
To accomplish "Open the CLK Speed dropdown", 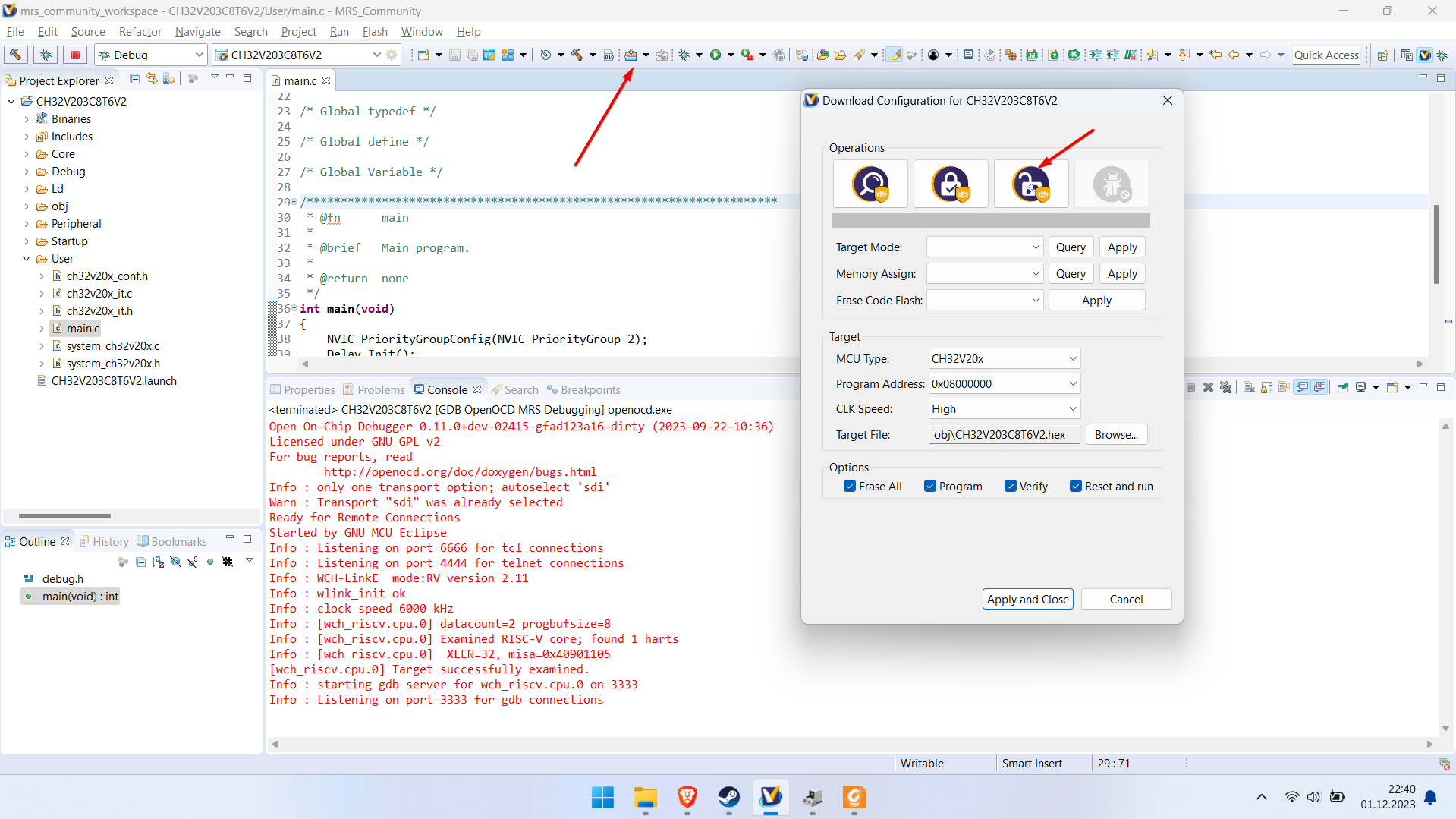I will (x=1005, y=408).
